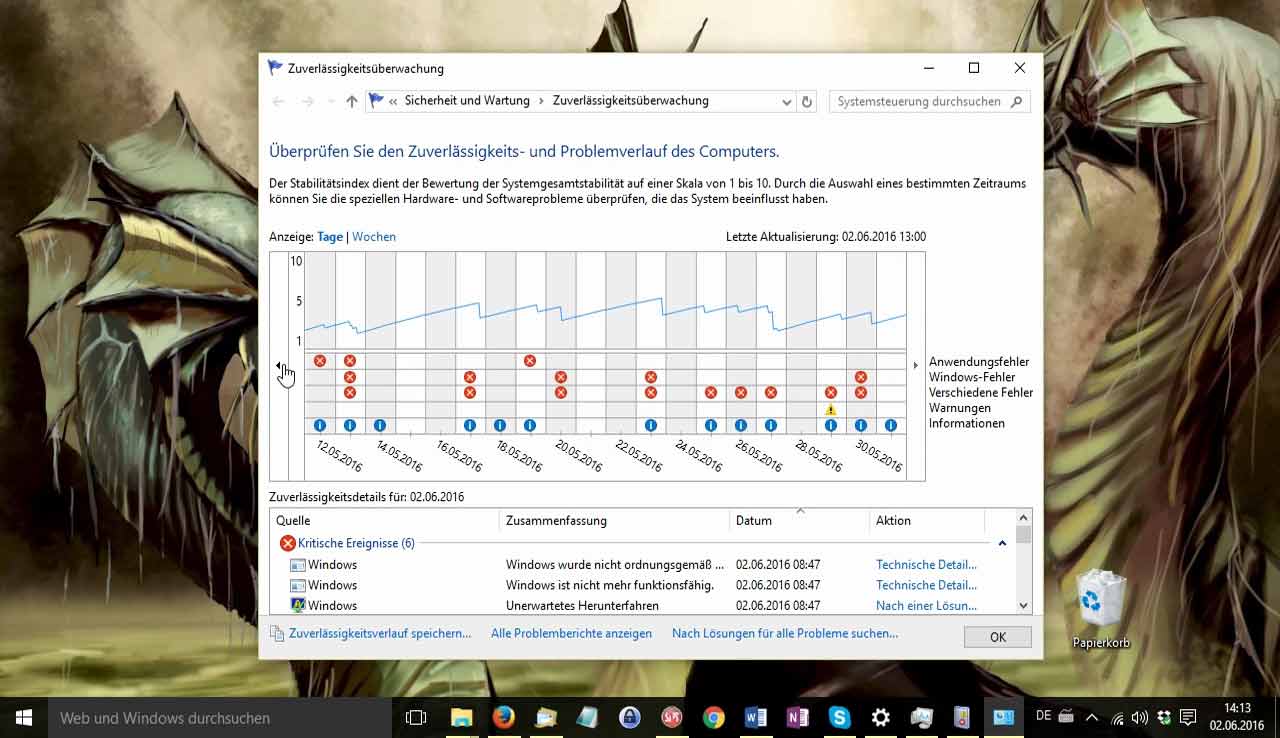Open dropdown after Sicherheit und Wartung breadcrumb
Viewport: 1280px width, 738px height.
pos(541,101)
